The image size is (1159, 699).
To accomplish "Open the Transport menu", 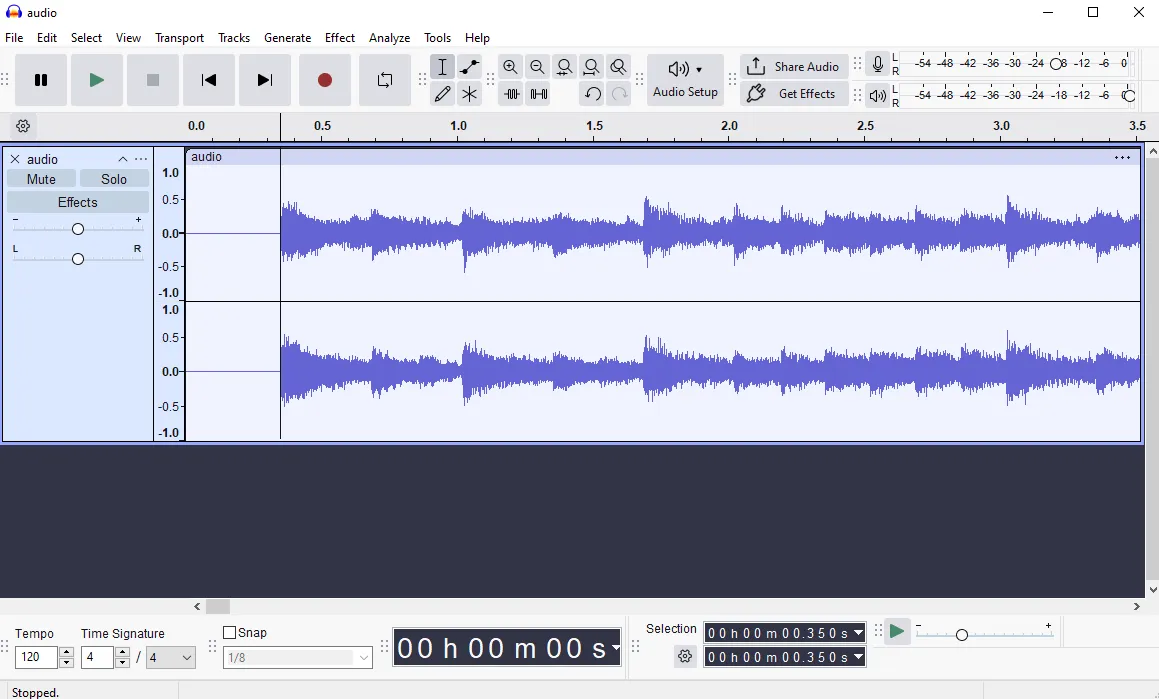I will click(179, 37).
